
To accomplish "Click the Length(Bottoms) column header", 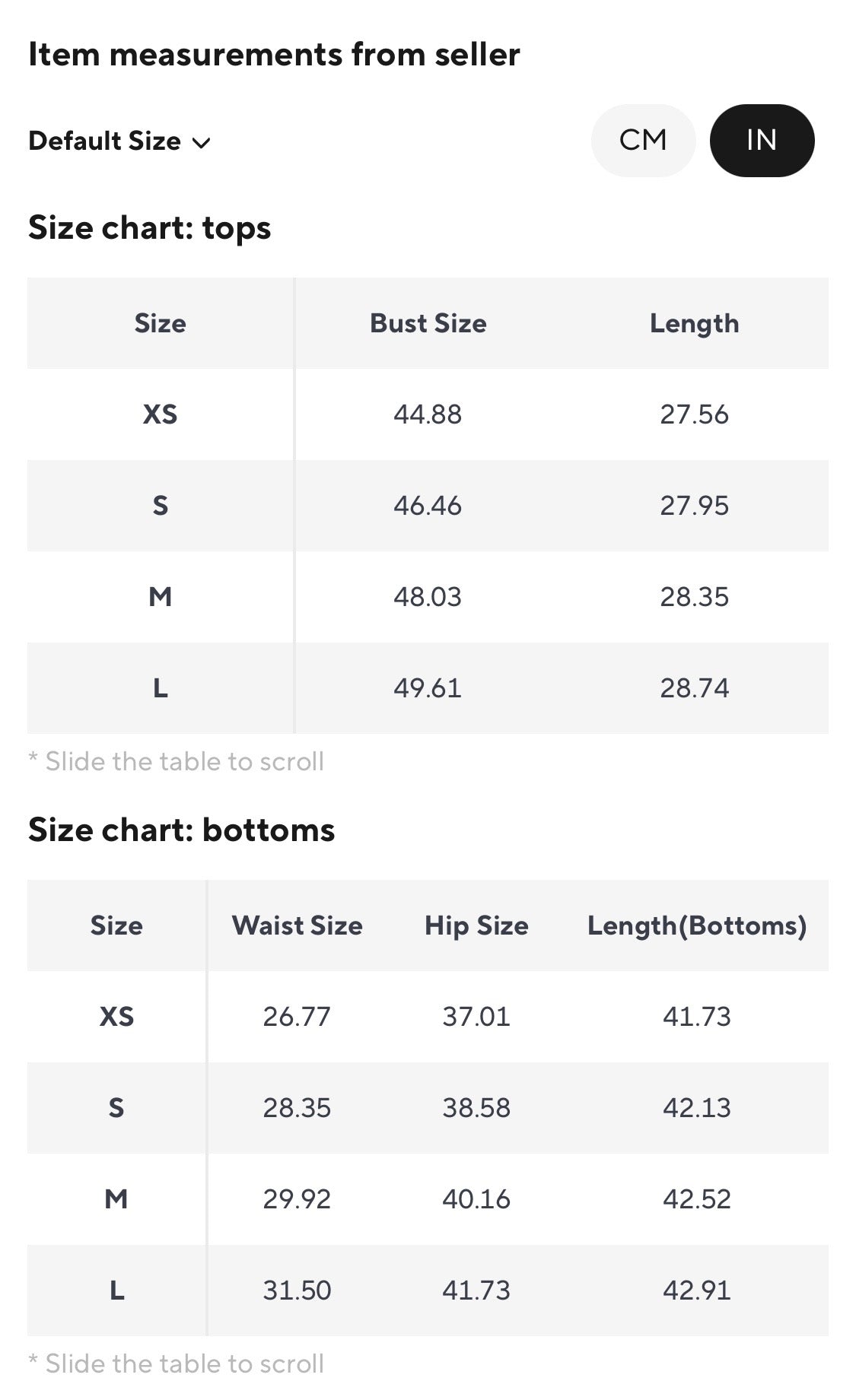I will 696,925.
